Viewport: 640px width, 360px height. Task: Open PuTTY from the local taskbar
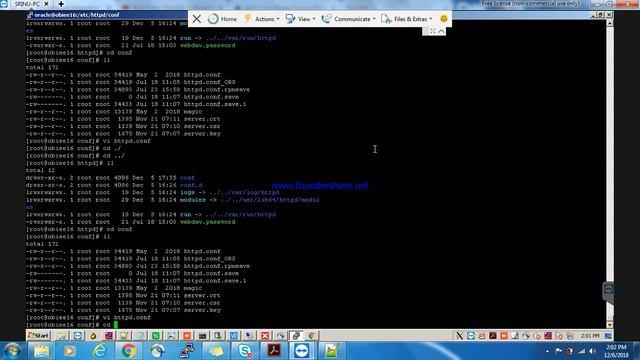(x=187, y=351)
